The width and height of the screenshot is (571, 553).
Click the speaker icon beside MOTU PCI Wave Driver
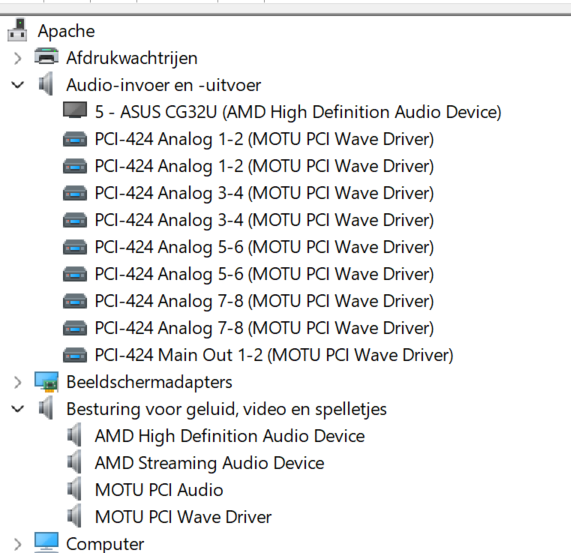coord(74,516)
